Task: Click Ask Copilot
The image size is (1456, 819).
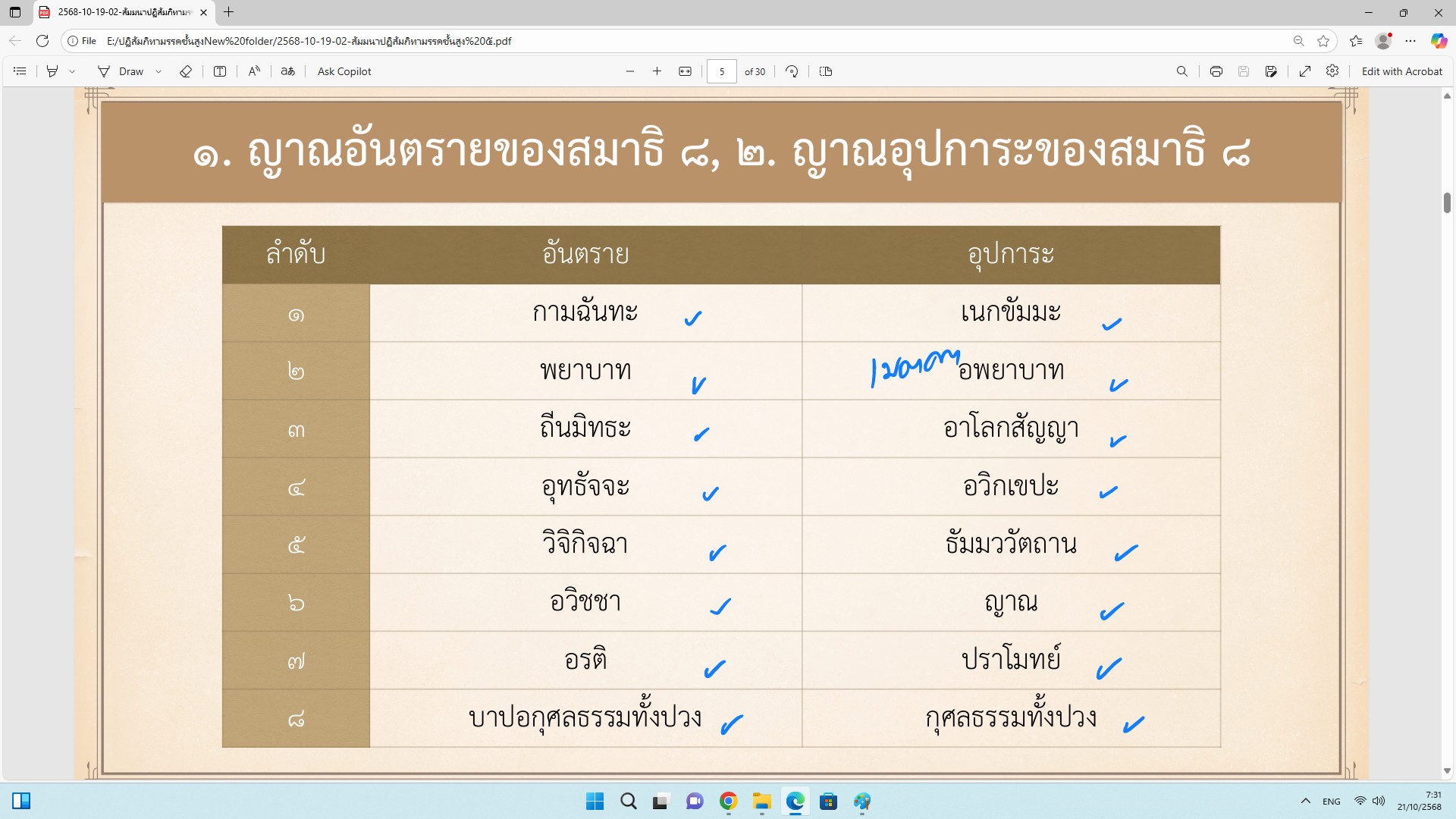Action: click(344, 71)
